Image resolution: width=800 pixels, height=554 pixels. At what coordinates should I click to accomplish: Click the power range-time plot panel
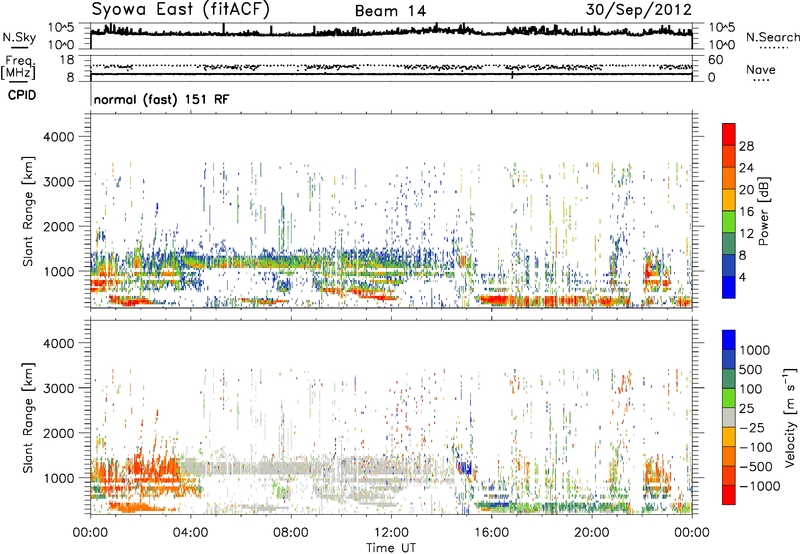(x=391, y=211)
